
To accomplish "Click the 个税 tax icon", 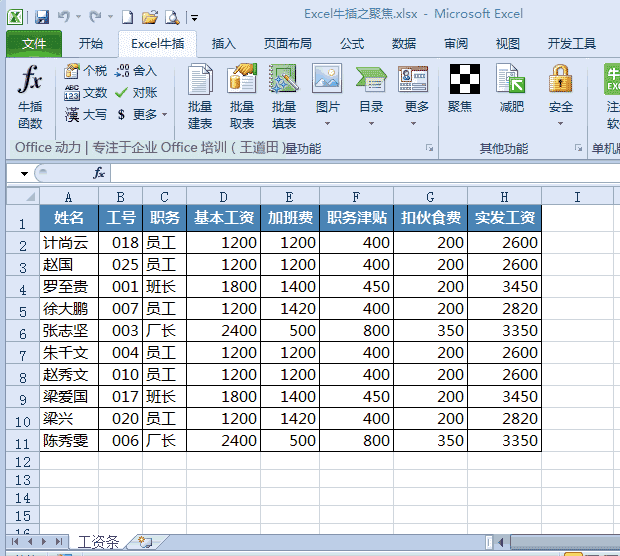I will 72,71.
